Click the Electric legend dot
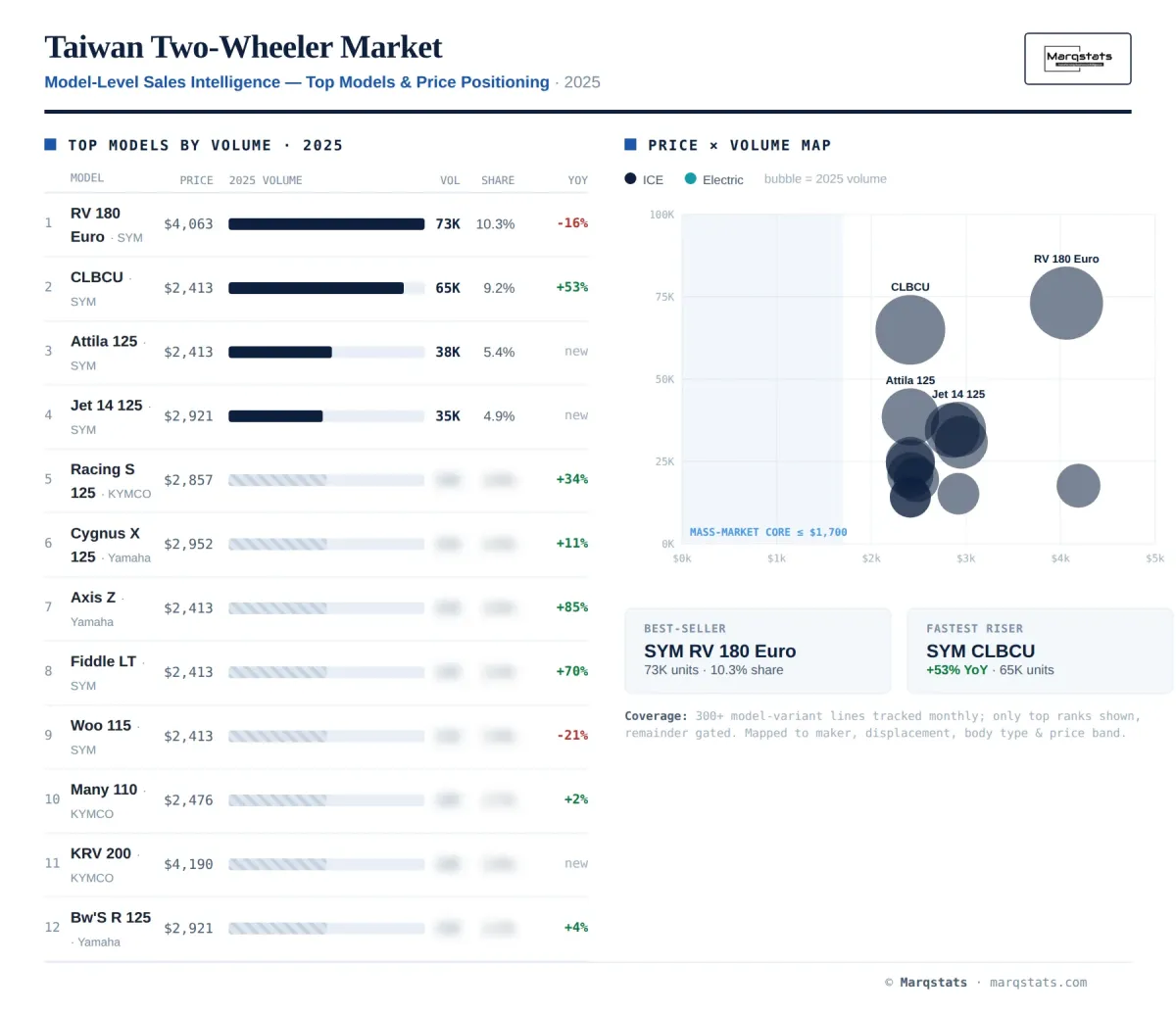The height and width of the screenshot is (1014, 1176). click(x=691, y=179)
